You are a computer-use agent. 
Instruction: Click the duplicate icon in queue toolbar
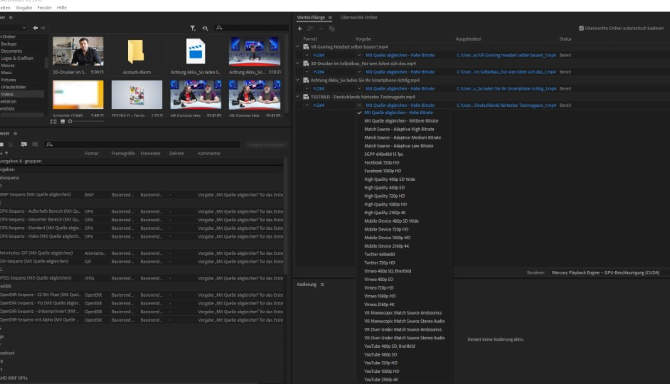332,29
